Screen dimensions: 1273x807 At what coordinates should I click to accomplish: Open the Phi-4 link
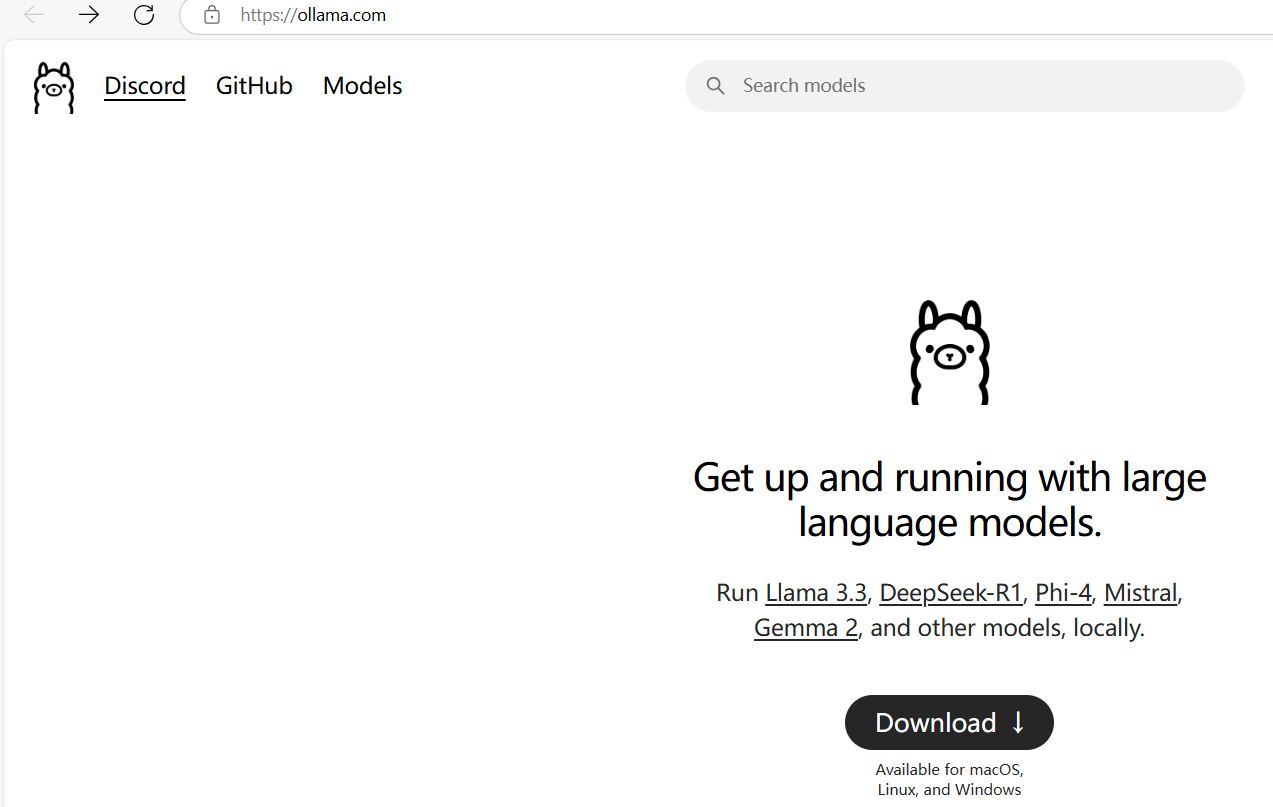[x=1063, y=593]
